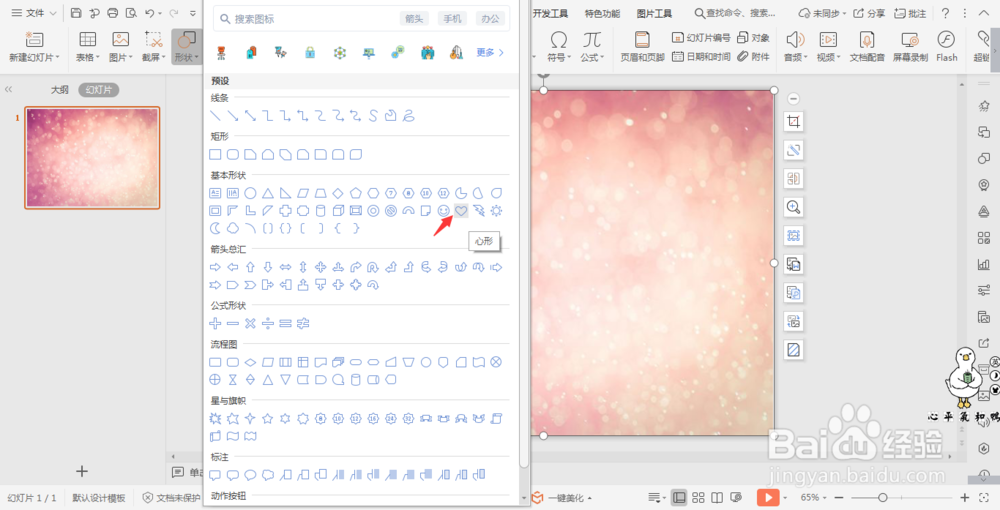Open the File menu
1000x510 pixels.
34,13
